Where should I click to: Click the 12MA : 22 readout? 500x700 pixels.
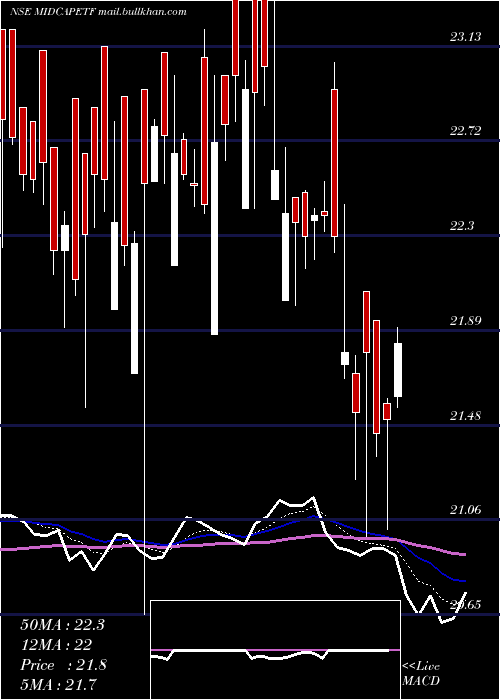(x=56, y=645)
